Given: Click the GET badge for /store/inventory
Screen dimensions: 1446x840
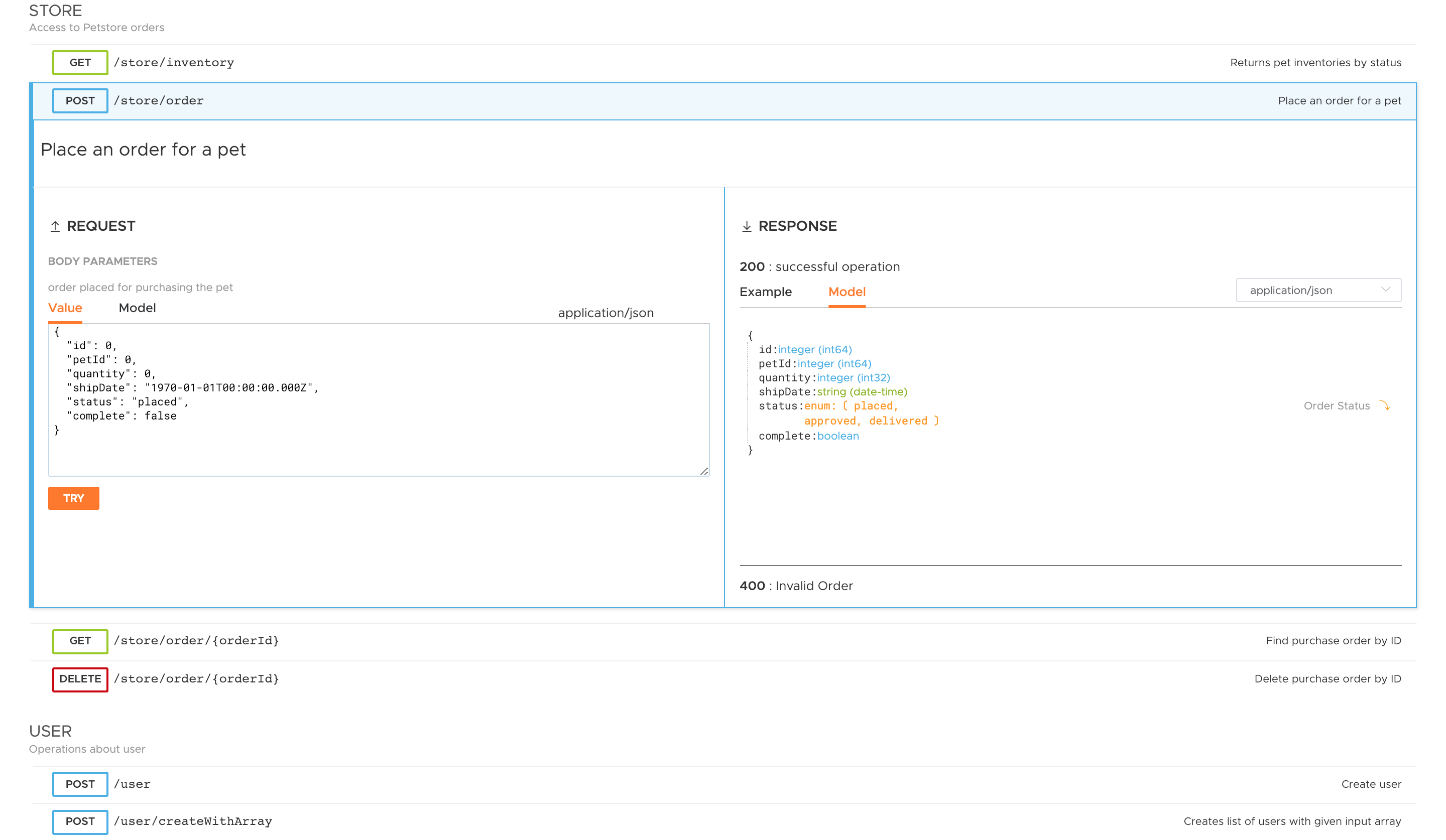Looking at the screenshot, I should [80, 63].
